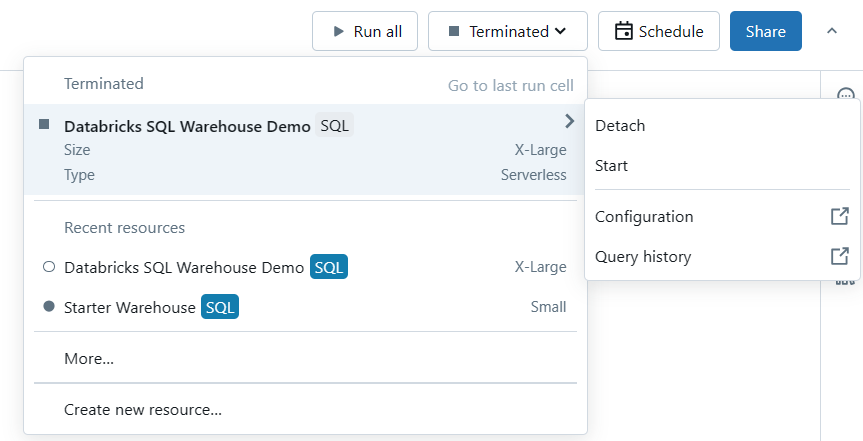The image size is (863, 441).
Task: Click the stopped square icon of attached warehouse
Action: 44,124
